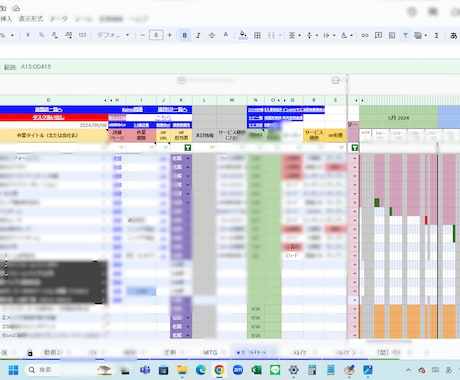
Task: Click active green filter icon in column K
Action: (x=188, y=147)
